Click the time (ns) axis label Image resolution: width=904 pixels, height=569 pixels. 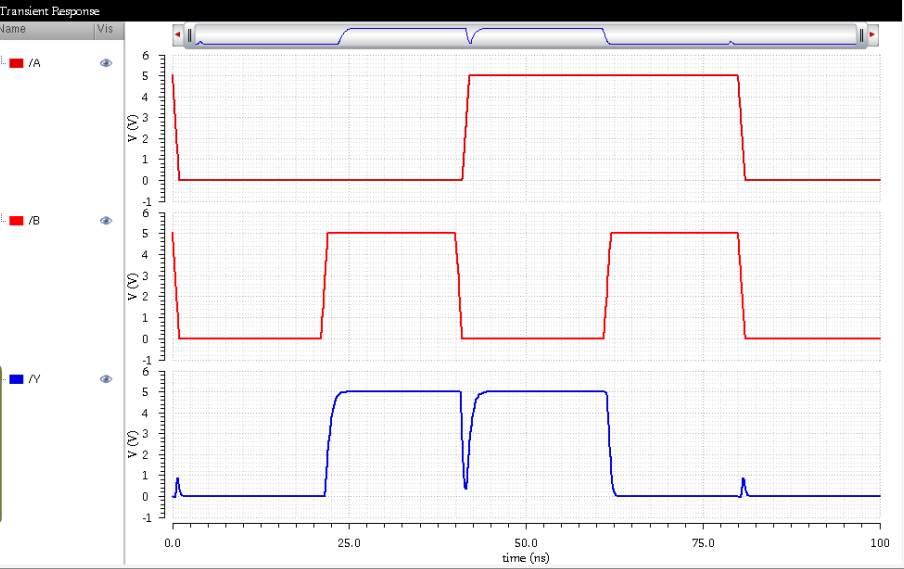click(x=525, y=558)
